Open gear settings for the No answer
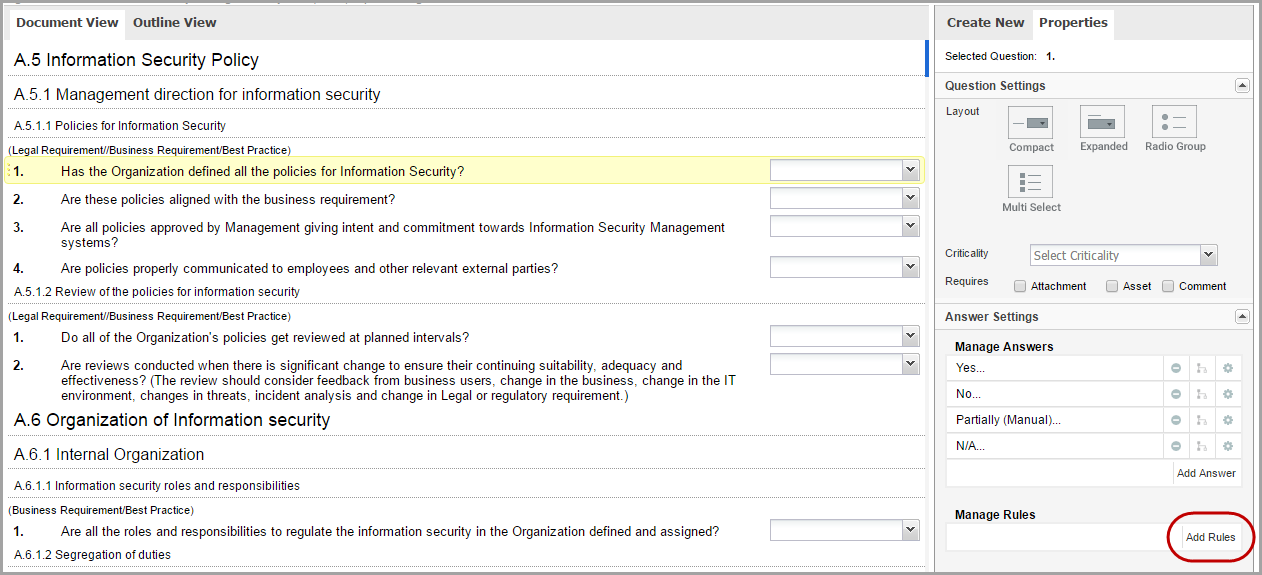1262x575 pixels. coord(1228,394)
